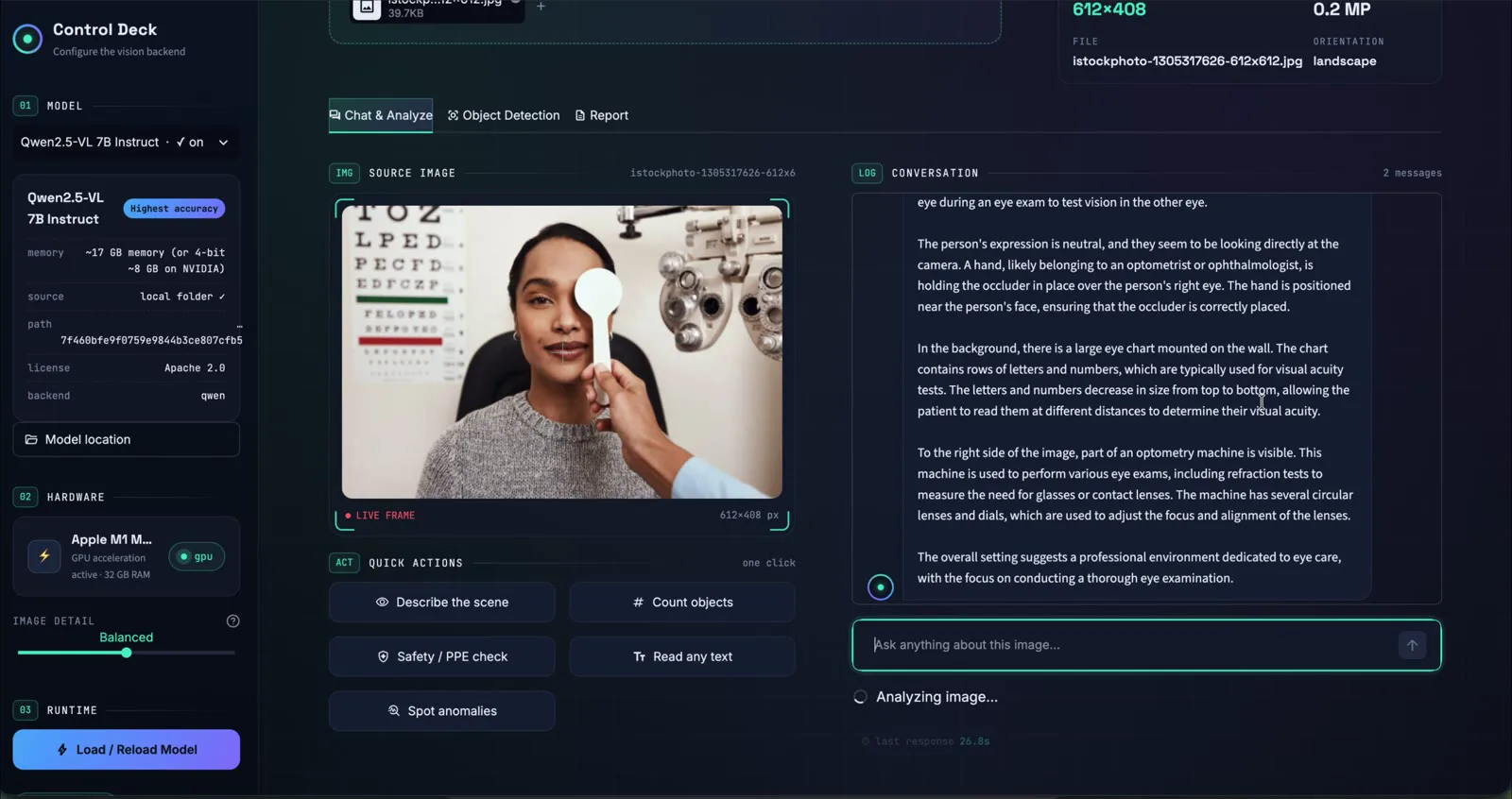Click the Analyzing image spinner icon

pos(860,697)
